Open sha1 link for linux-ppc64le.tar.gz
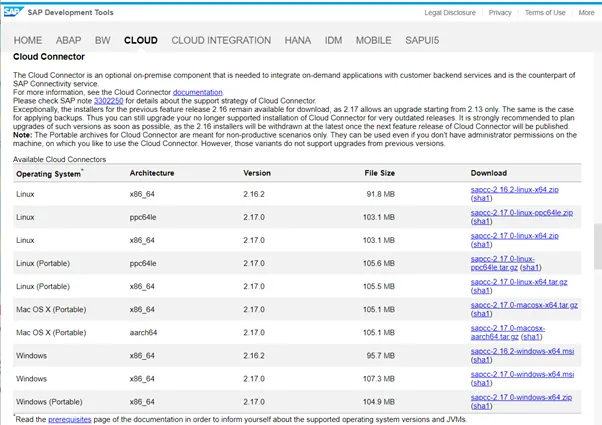The height and width of the screenshot is (425, 602). point(531,267)
